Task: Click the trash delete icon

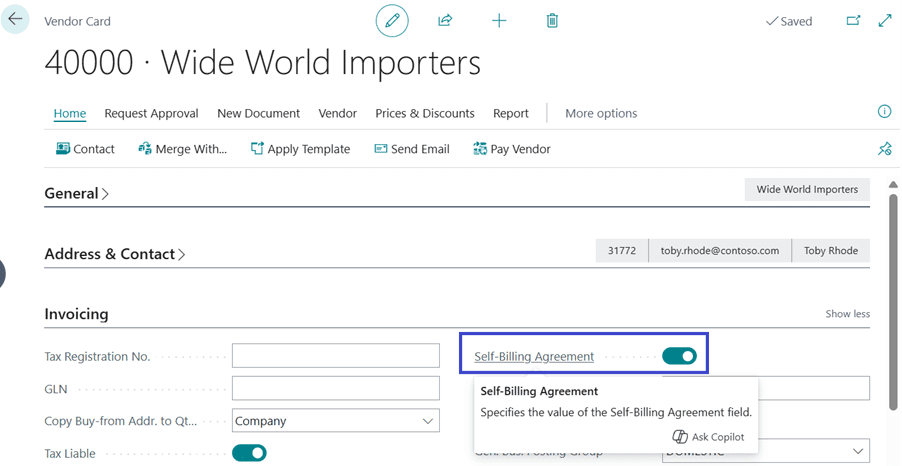Action: [552, 21]
